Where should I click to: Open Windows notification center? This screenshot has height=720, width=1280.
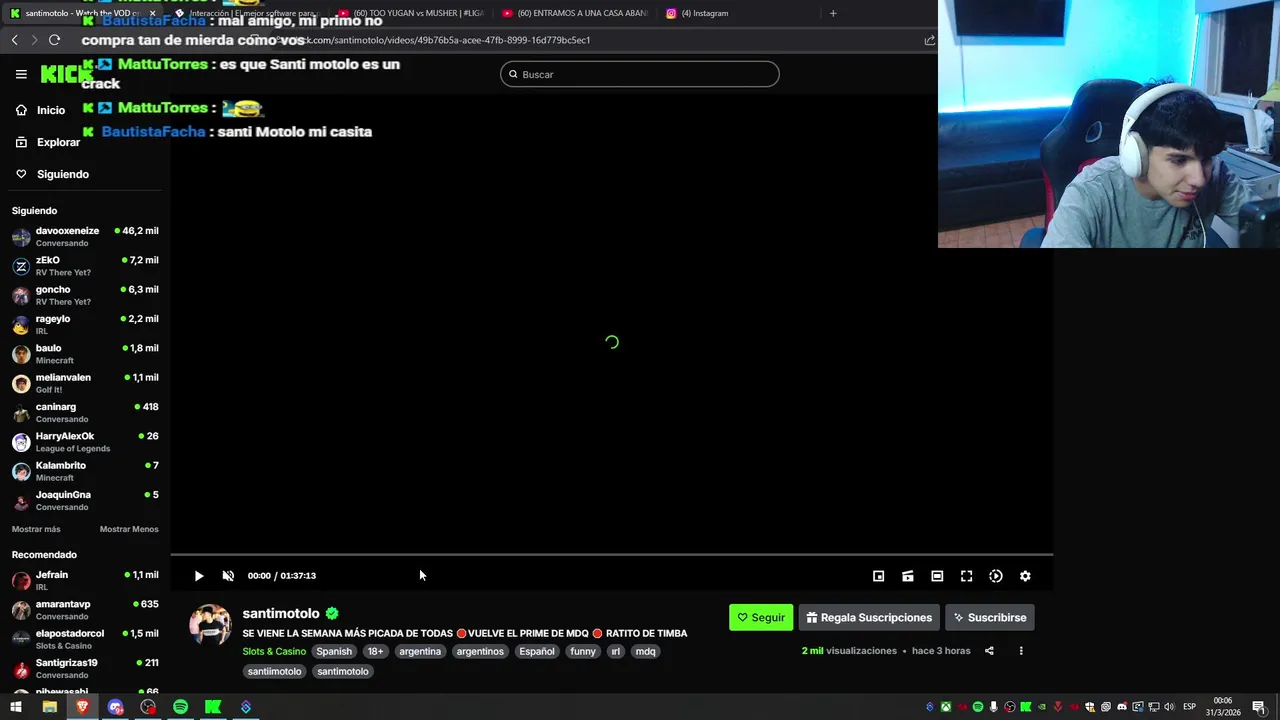[x=1259, y=707]
